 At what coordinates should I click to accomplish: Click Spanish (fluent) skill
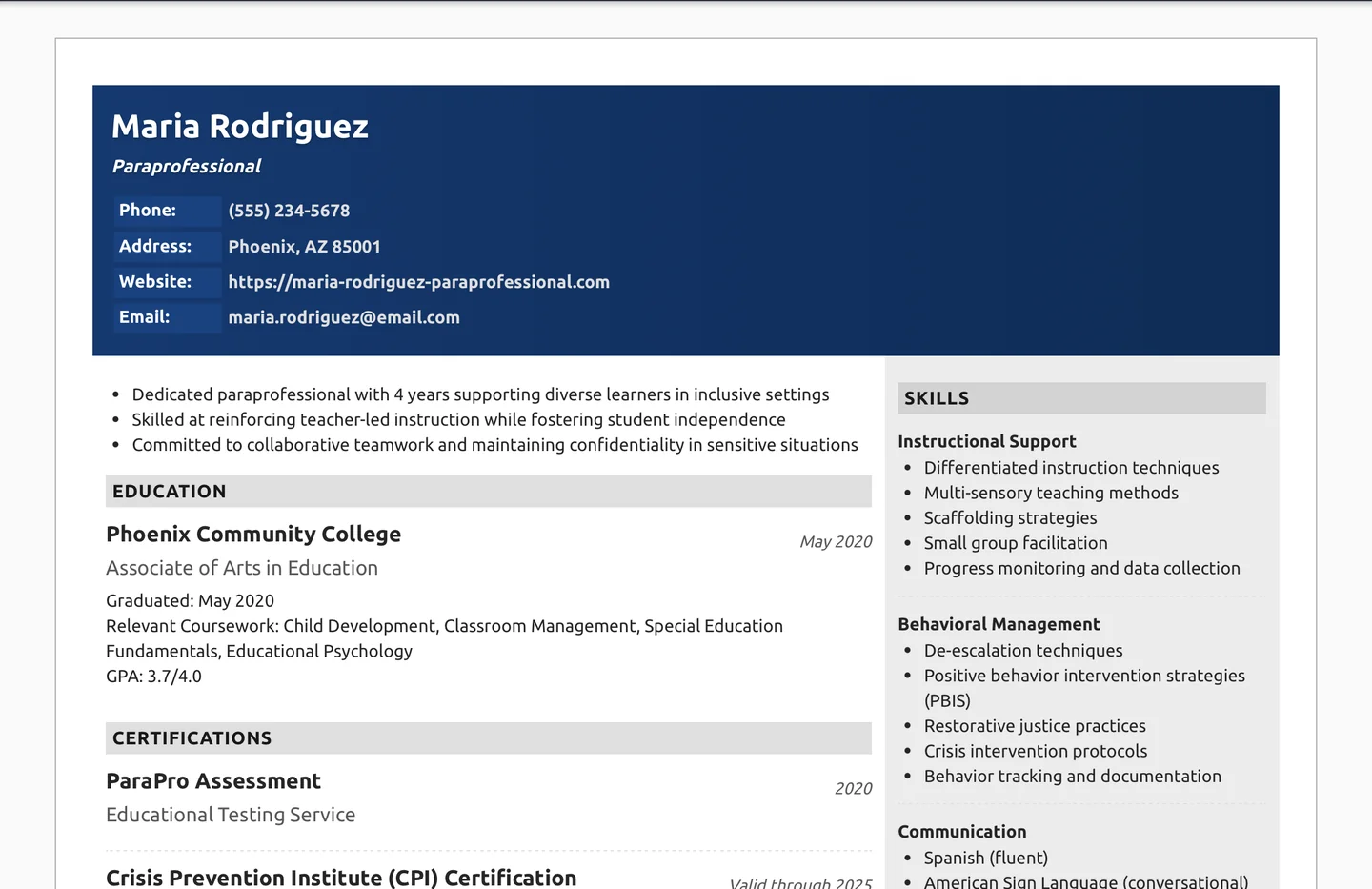(x=986, y=859)
